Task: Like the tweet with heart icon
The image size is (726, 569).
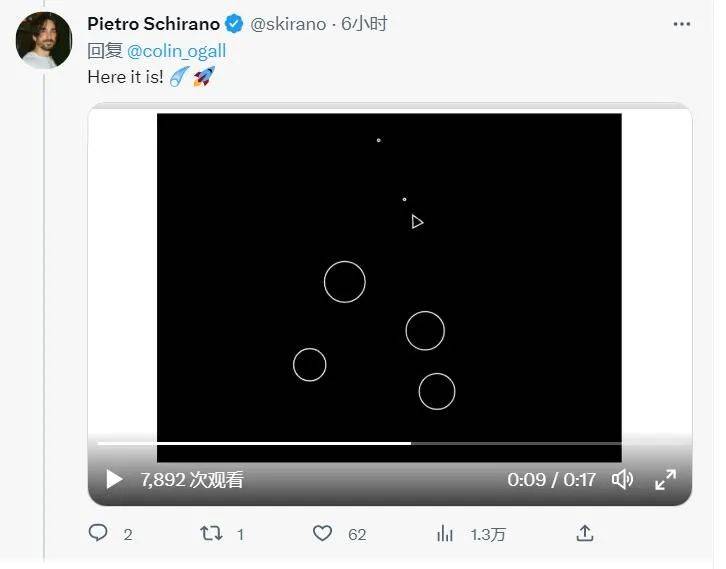Action: (322, 534)
